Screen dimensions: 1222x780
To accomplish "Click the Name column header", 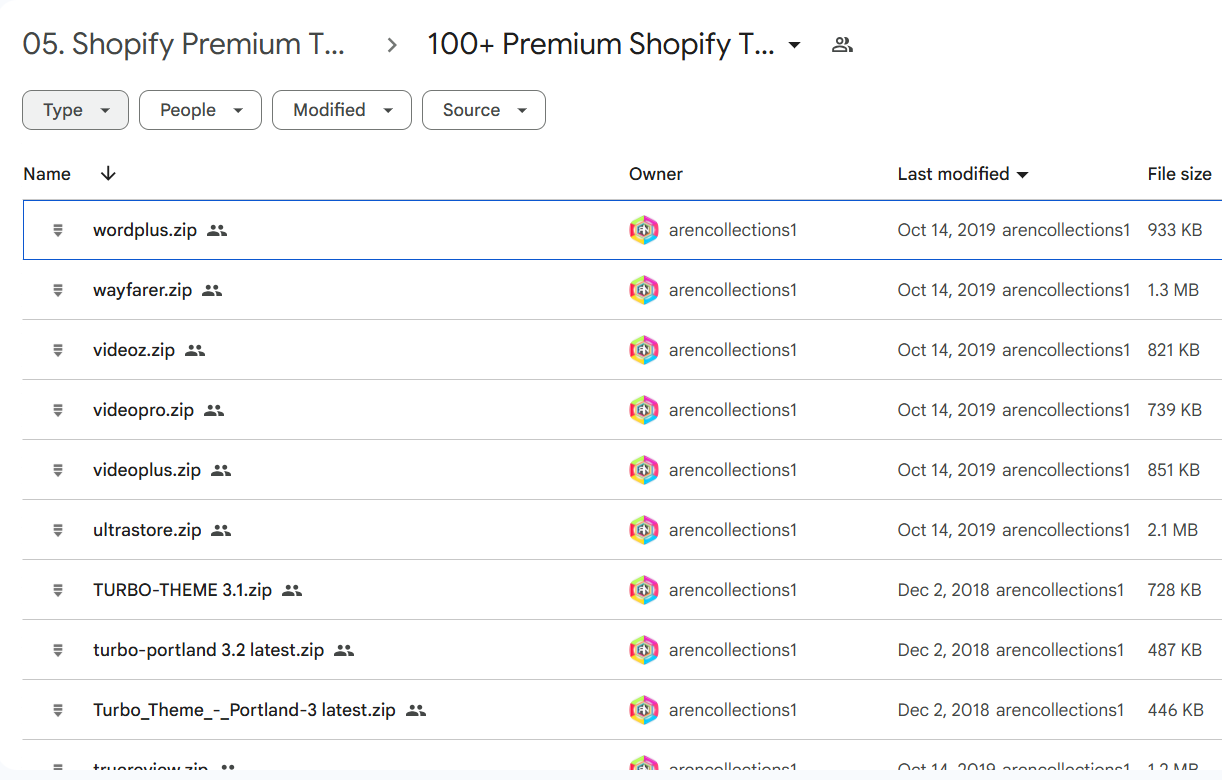I will point(47,174).
